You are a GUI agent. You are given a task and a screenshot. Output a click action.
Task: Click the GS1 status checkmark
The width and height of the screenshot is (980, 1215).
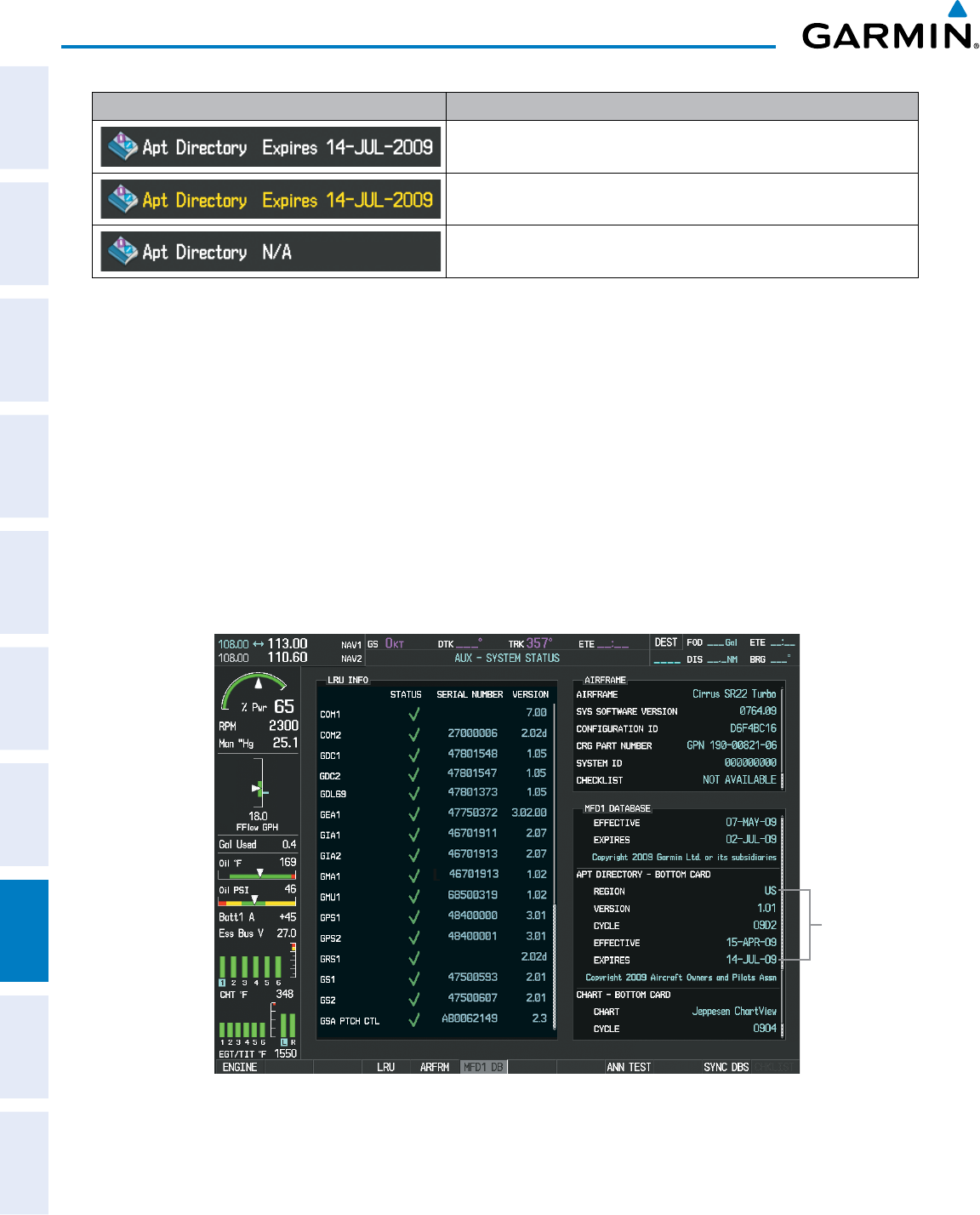pos(413,978)
